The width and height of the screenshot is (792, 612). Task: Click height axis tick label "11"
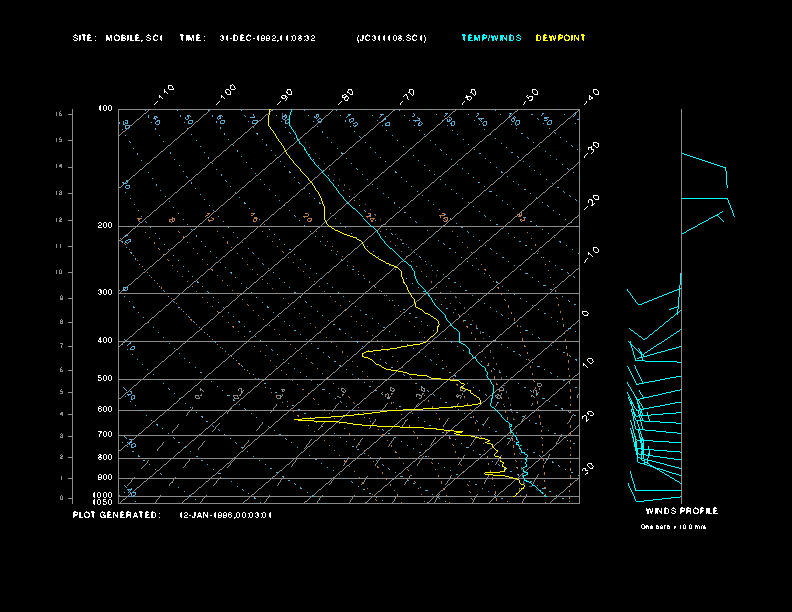(x=59, y=246)
